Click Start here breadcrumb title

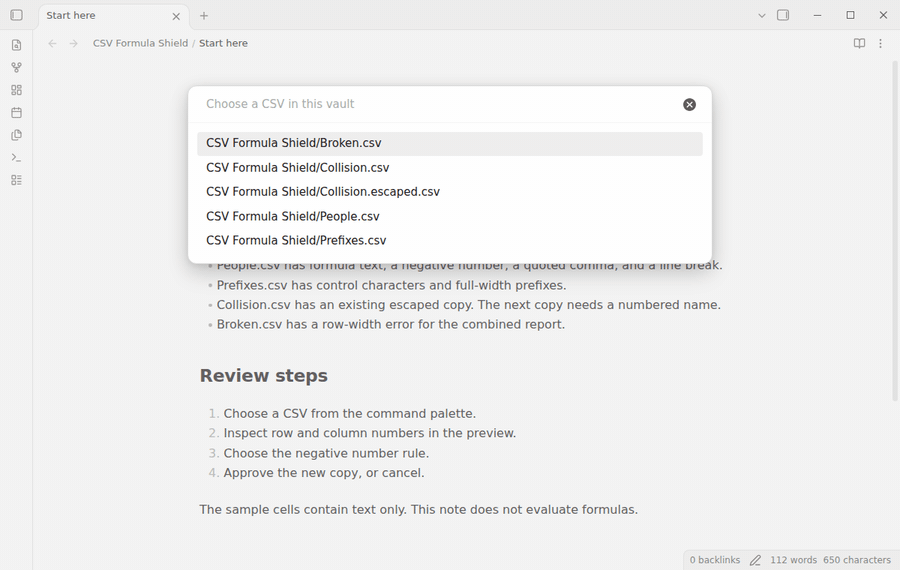tap(223, 43)
